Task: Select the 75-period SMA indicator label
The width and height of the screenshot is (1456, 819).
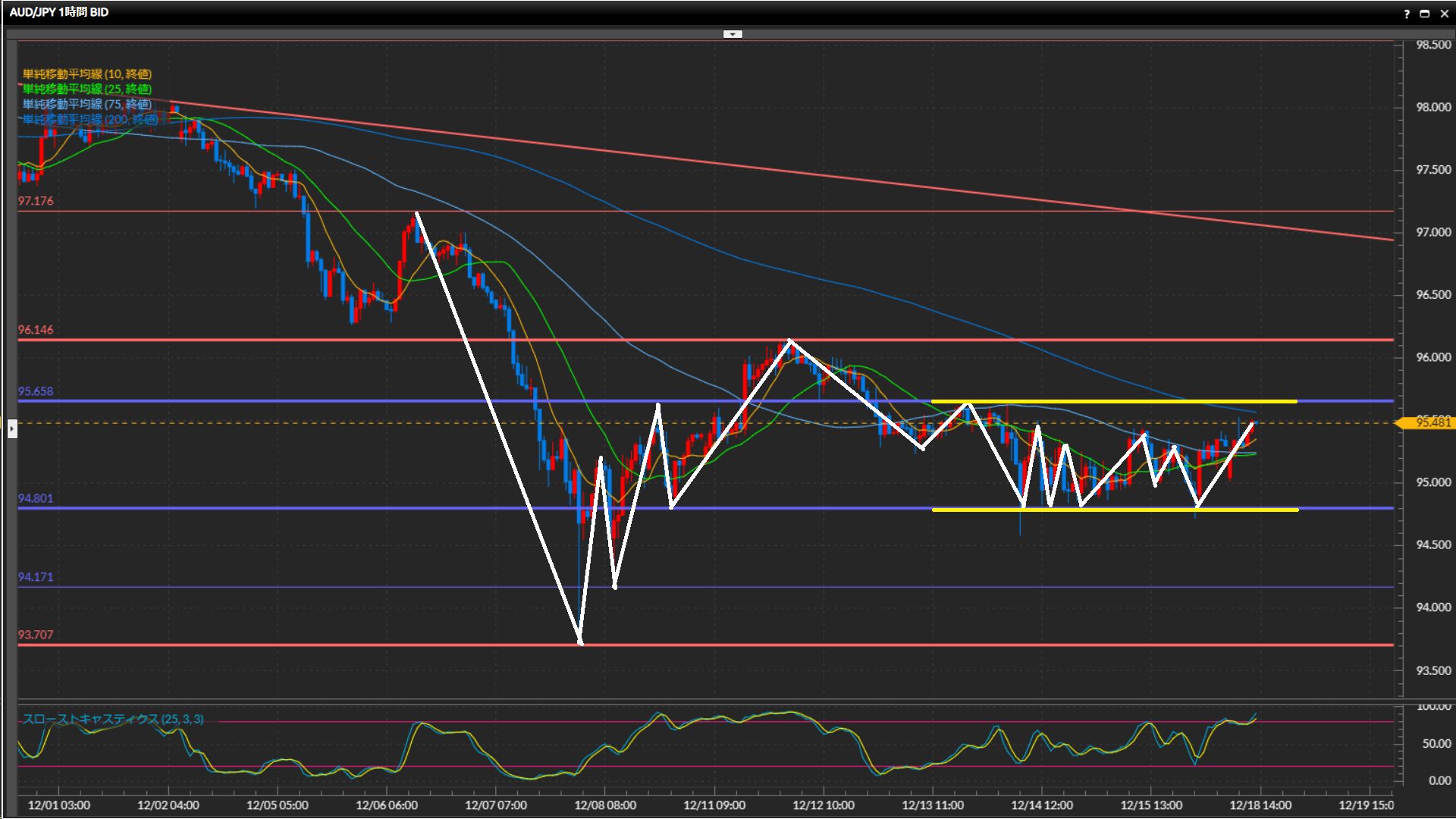Action: point(86,104)
